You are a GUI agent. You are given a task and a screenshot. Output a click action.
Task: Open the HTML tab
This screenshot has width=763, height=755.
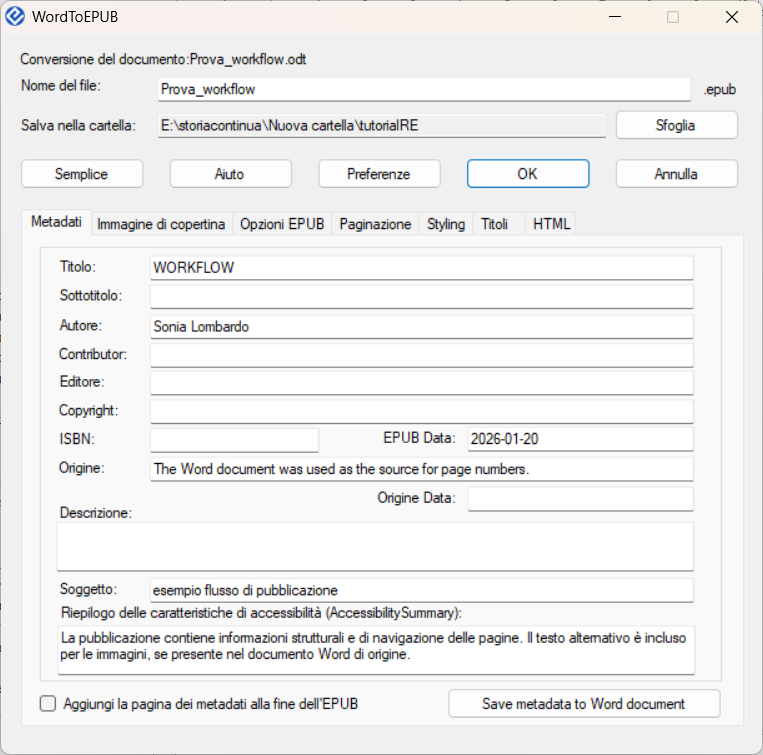(551, 224)
